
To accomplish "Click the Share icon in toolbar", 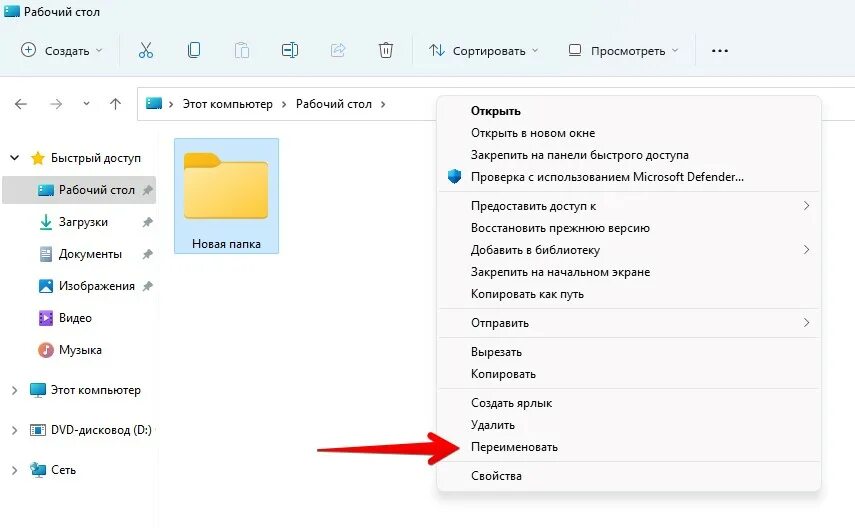I will [338, 50].
